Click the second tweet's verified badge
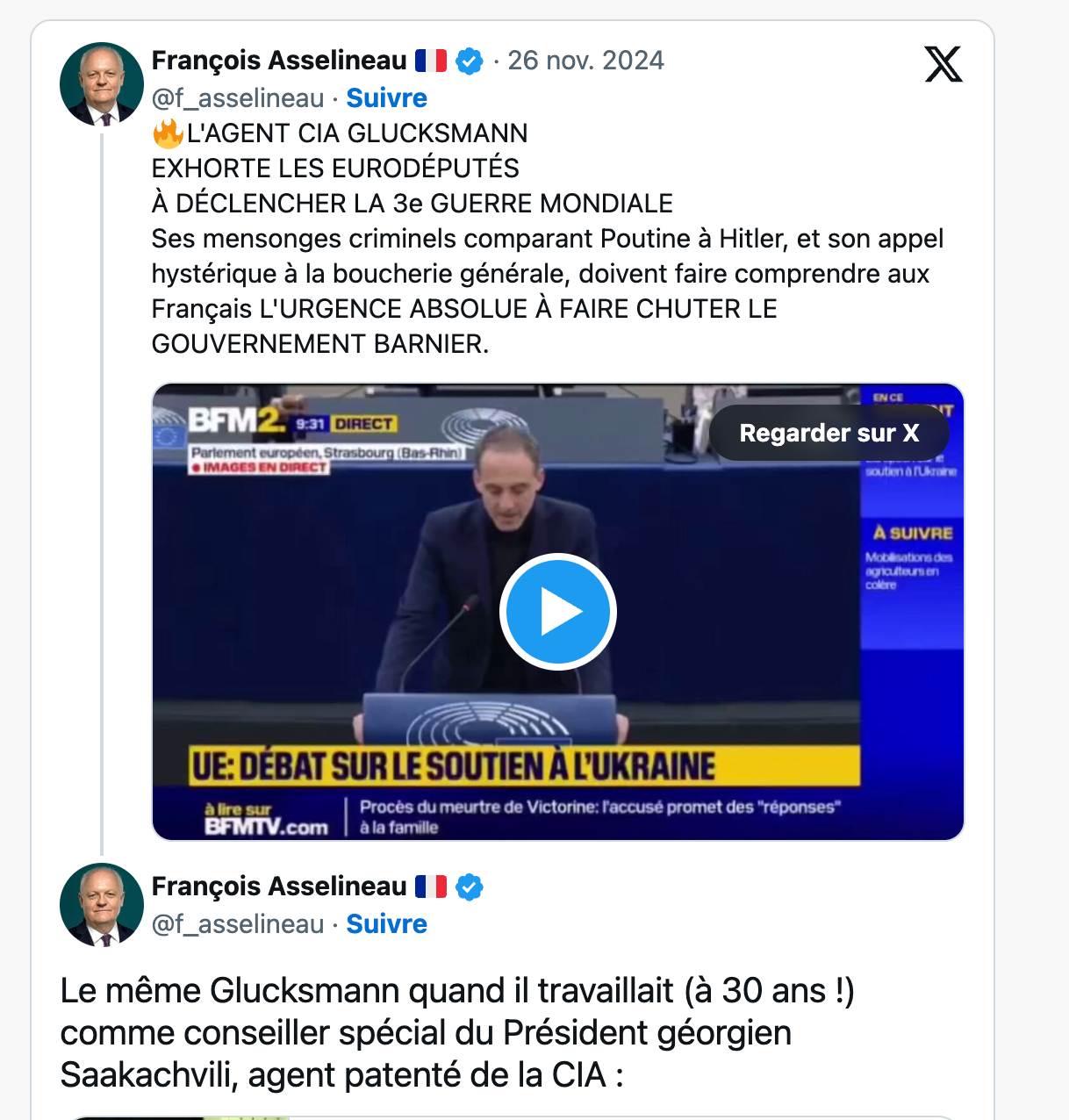This screenshot has width=1069, height=1120. (470, 887)
